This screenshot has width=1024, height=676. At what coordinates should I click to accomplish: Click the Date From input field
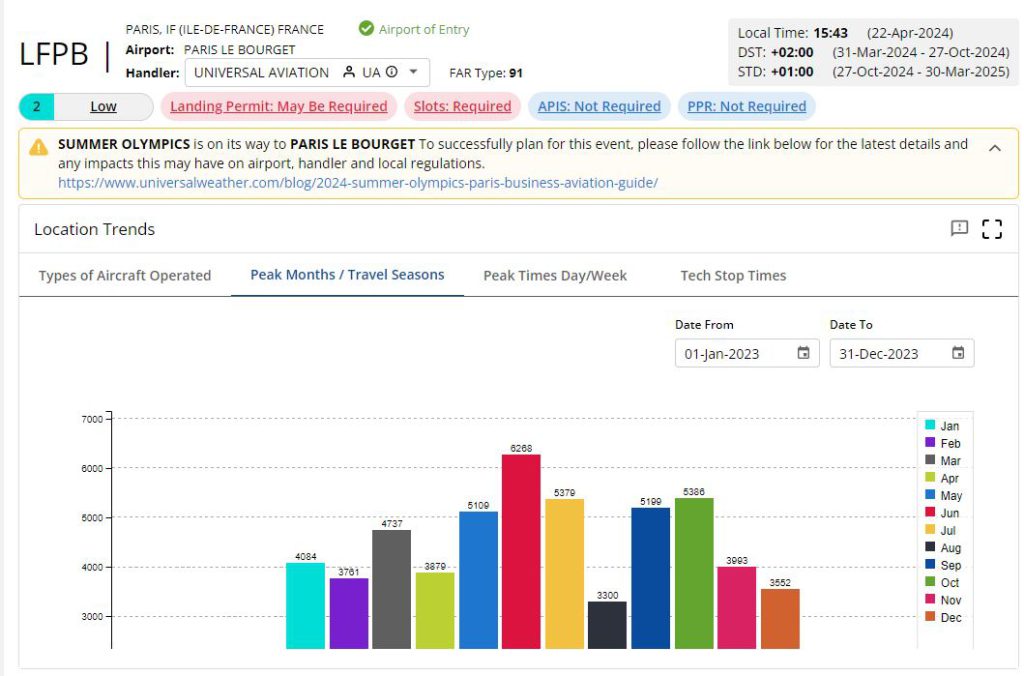tap(735, 353)
